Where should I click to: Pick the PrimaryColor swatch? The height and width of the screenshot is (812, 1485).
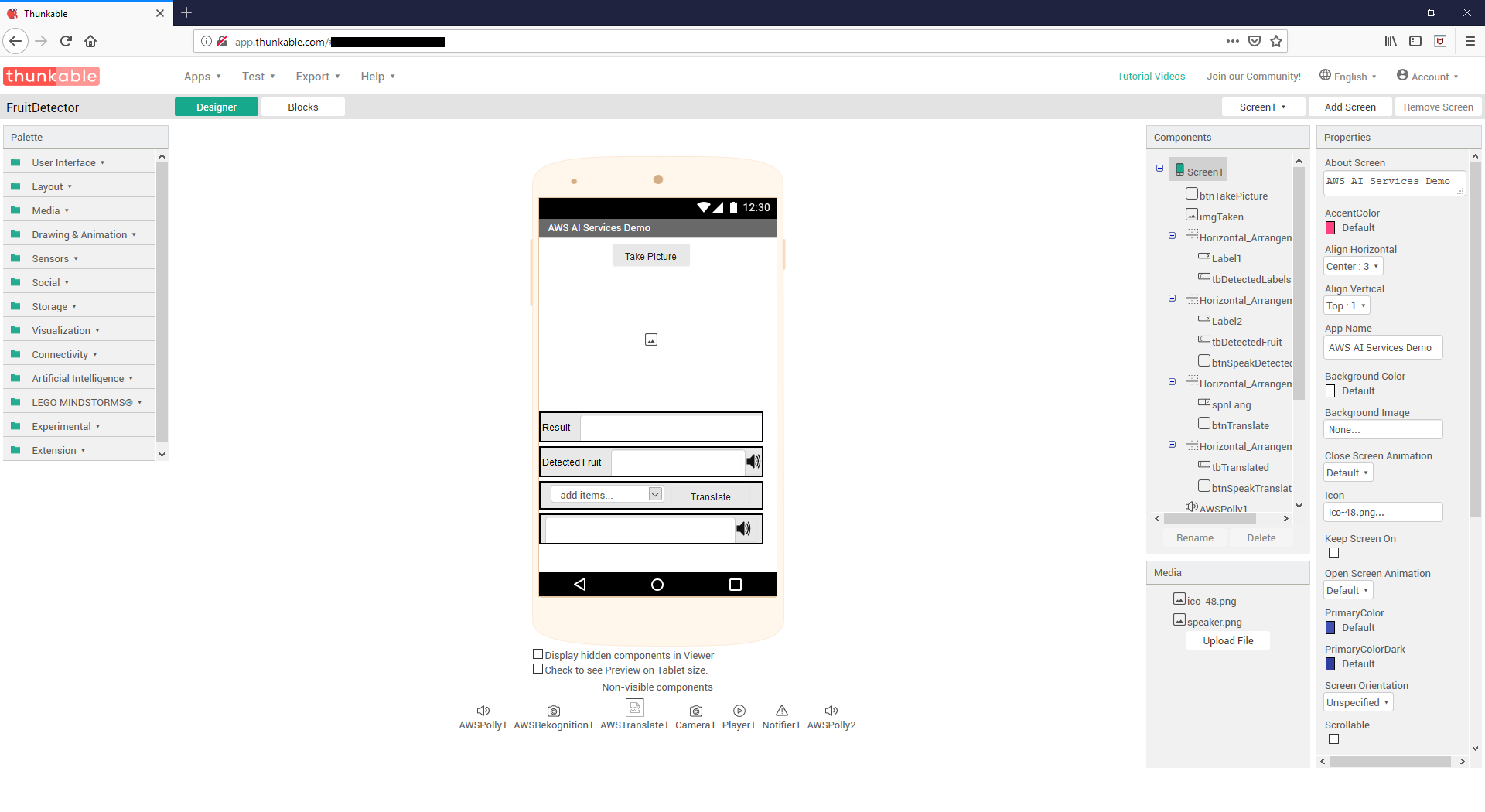pyautogui.click(x=1330, y=628)
